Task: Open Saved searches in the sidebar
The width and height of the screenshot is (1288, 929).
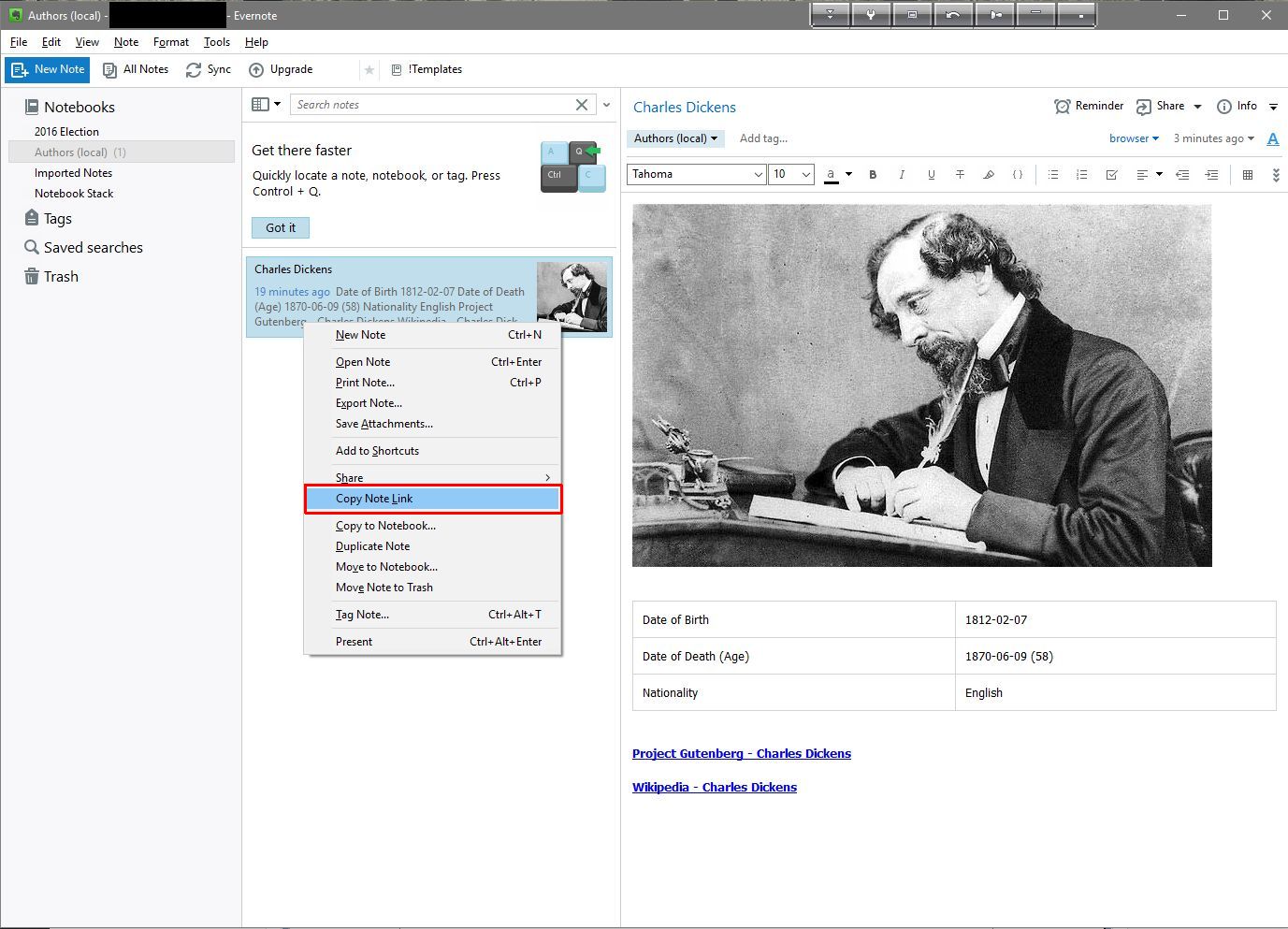Action: tap(93, 247)
